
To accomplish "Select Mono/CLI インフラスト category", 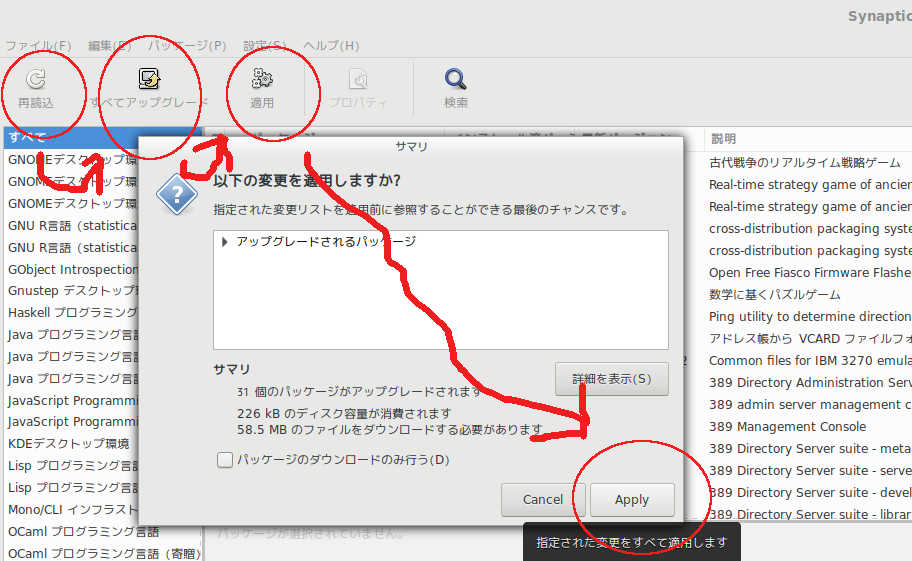I will 71,509.
